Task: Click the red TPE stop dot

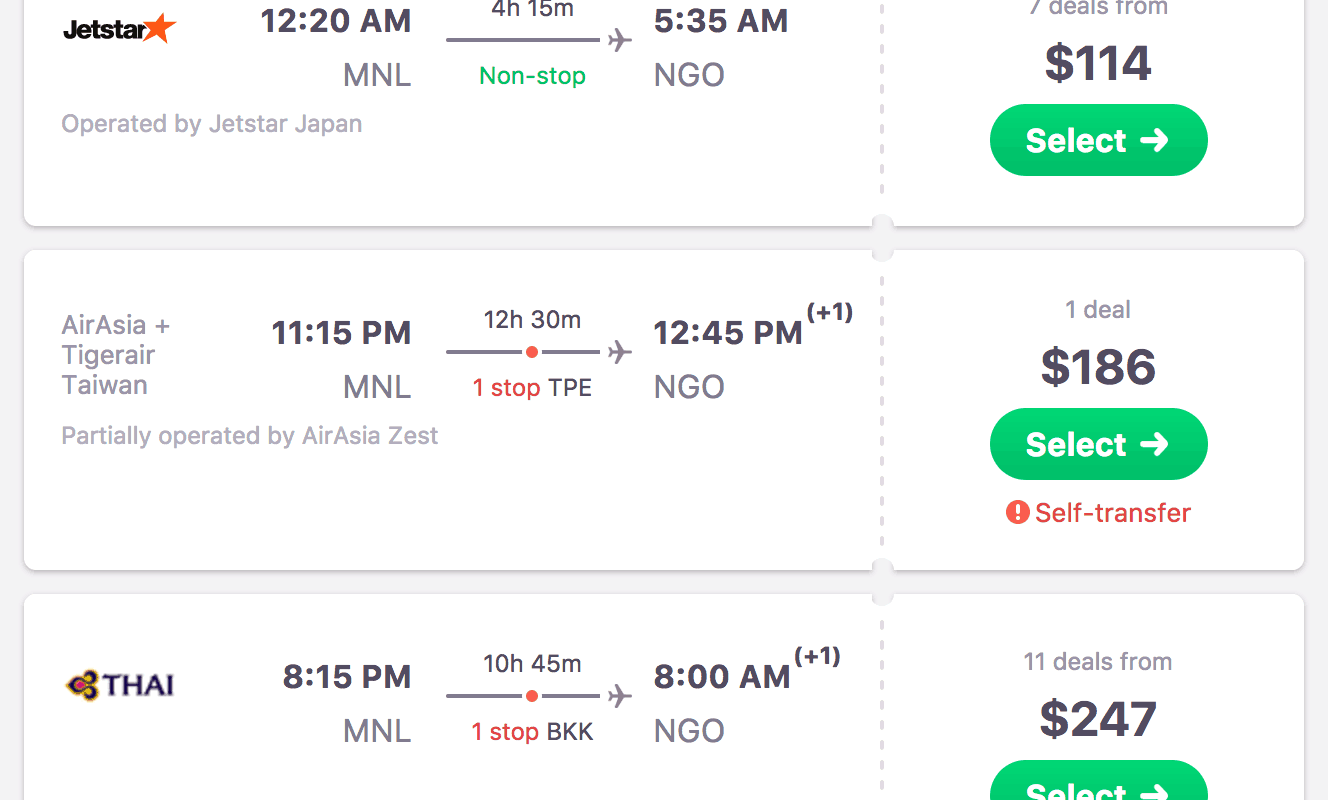Action: pyautogui.click(x=532, y=352)
